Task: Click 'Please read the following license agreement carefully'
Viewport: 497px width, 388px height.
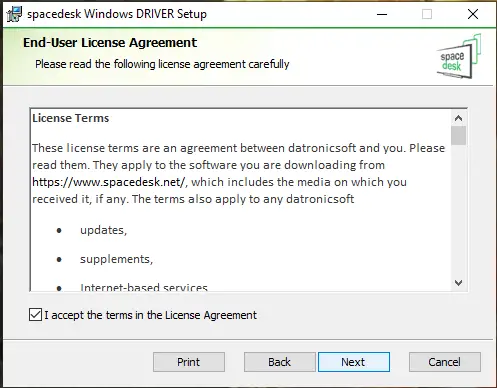Action: [x=162, y=64]
